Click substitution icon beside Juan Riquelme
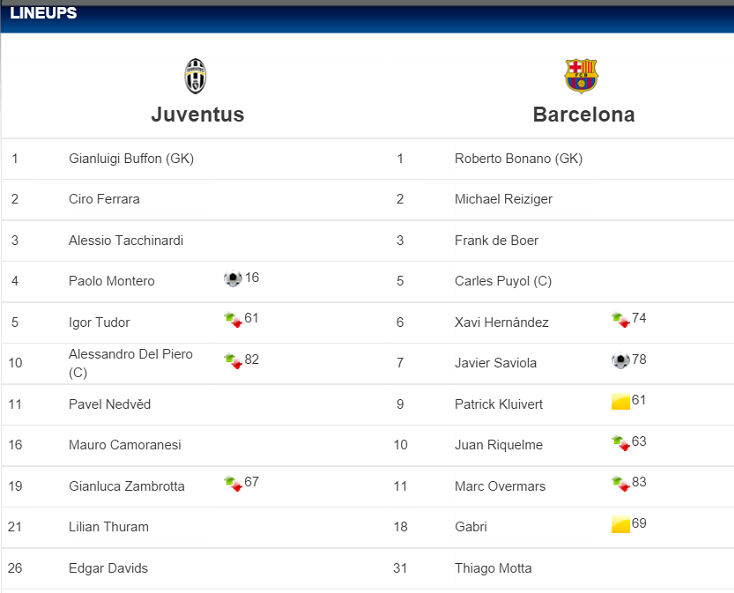The width and height of the screenshot is (734, 593). tap(620, 443)
